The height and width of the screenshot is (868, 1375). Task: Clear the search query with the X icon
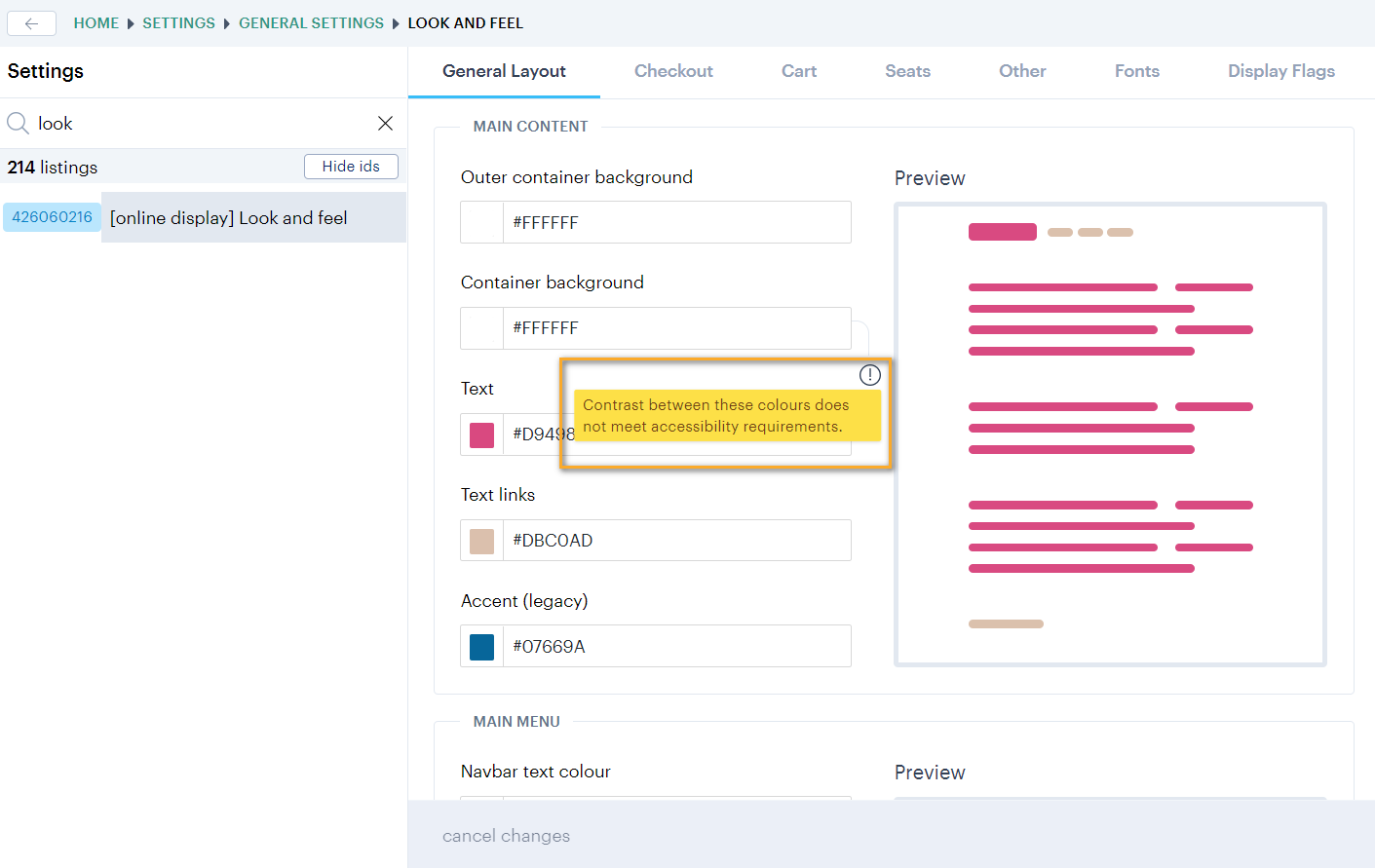pyautogui.click(x=385, y=123)
